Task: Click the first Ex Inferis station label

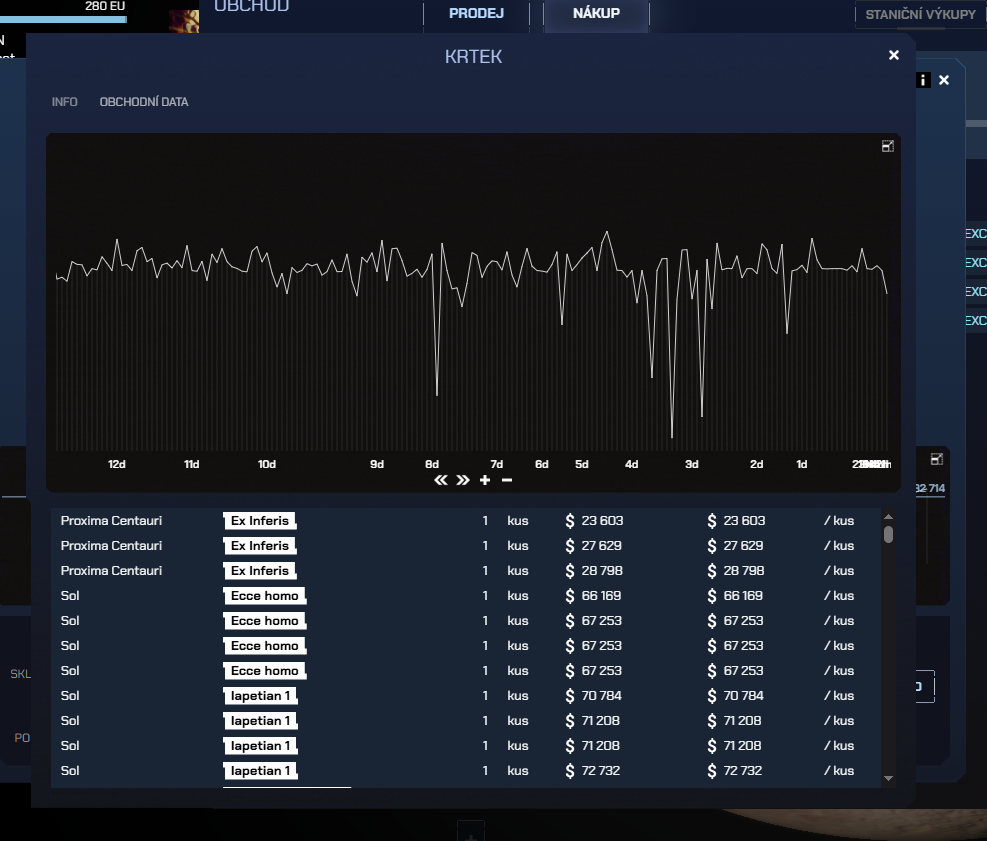Action: [260, 521]
